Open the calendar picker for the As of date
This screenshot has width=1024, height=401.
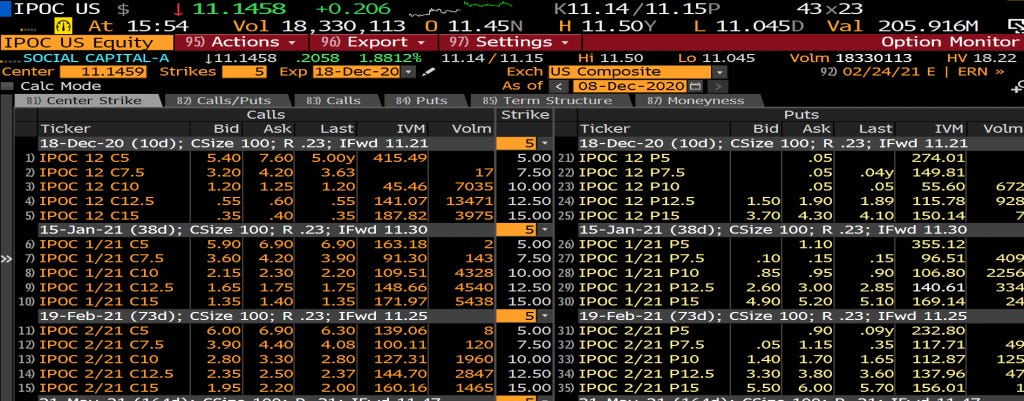(x=695, y=86)
